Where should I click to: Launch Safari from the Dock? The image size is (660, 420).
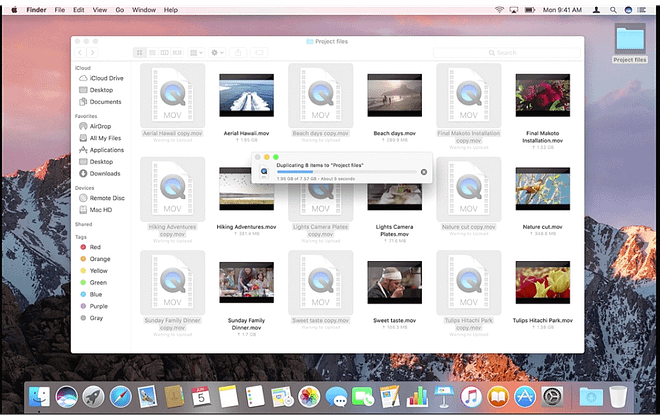pyautogui.click(x=121, y=396)
